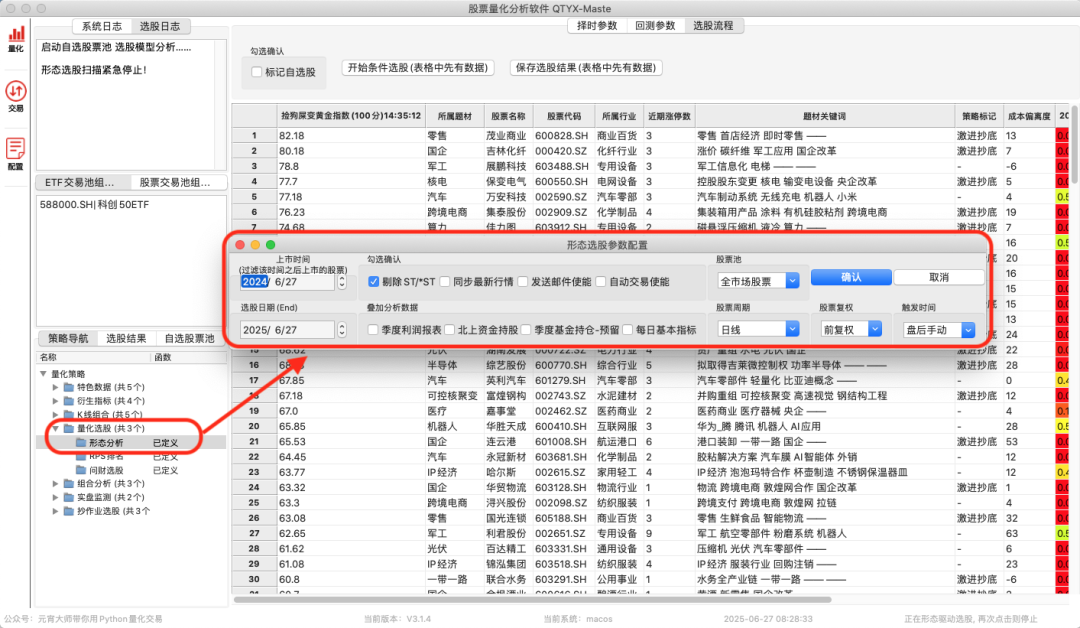Click the 开始条件选股 button
The image size is (1080, 628).
[417, 67]
